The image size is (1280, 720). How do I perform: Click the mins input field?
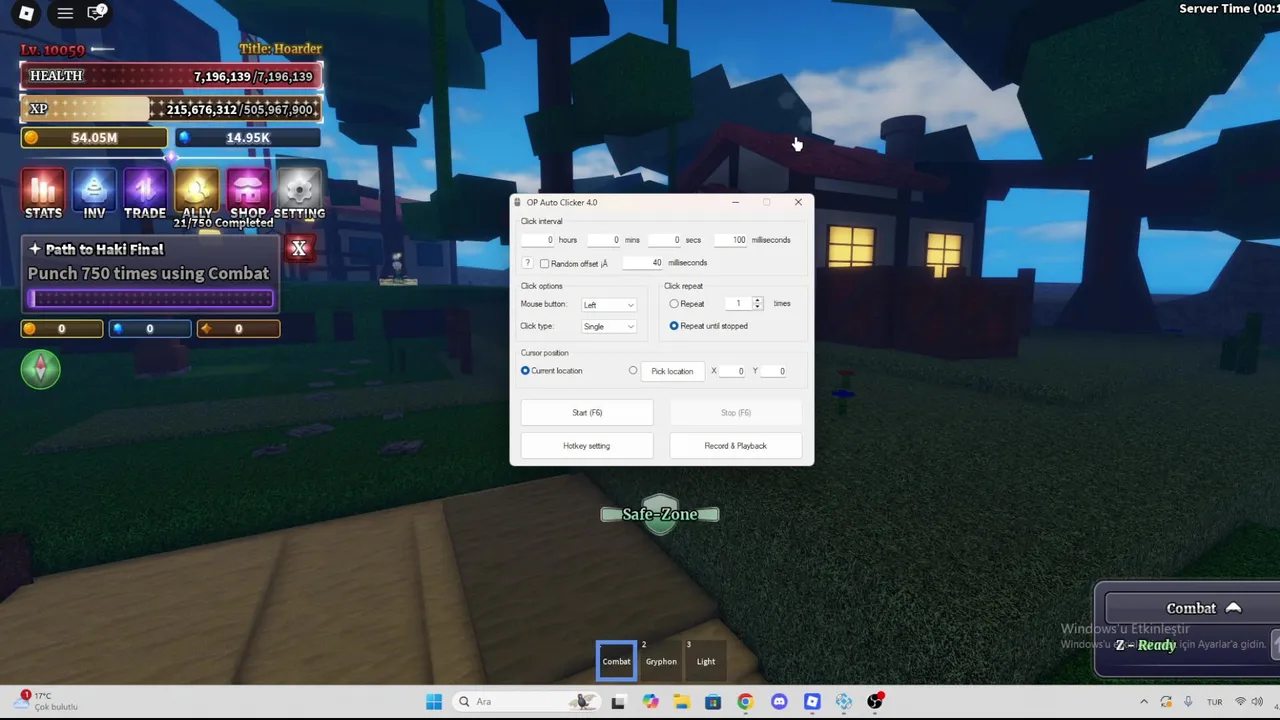[604, 240]
